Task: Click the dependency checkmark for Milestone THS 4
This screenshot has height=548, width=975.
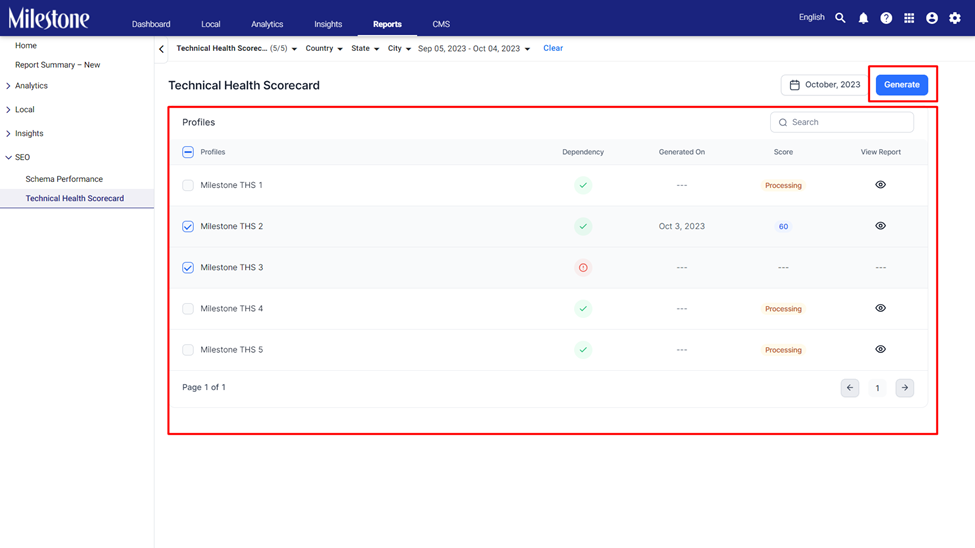Action: [x=583, y=309]
